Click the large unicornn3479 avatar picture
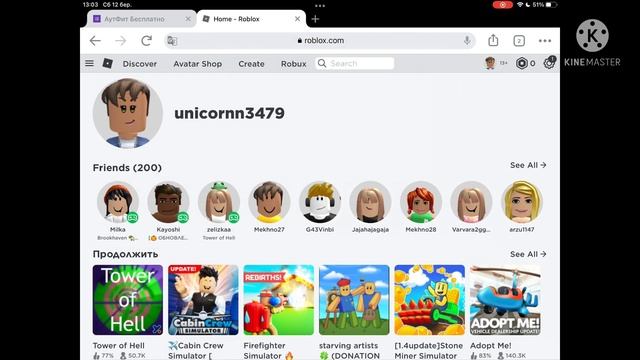The height and width of the screenshot is (360, 640). coord(128,113)
